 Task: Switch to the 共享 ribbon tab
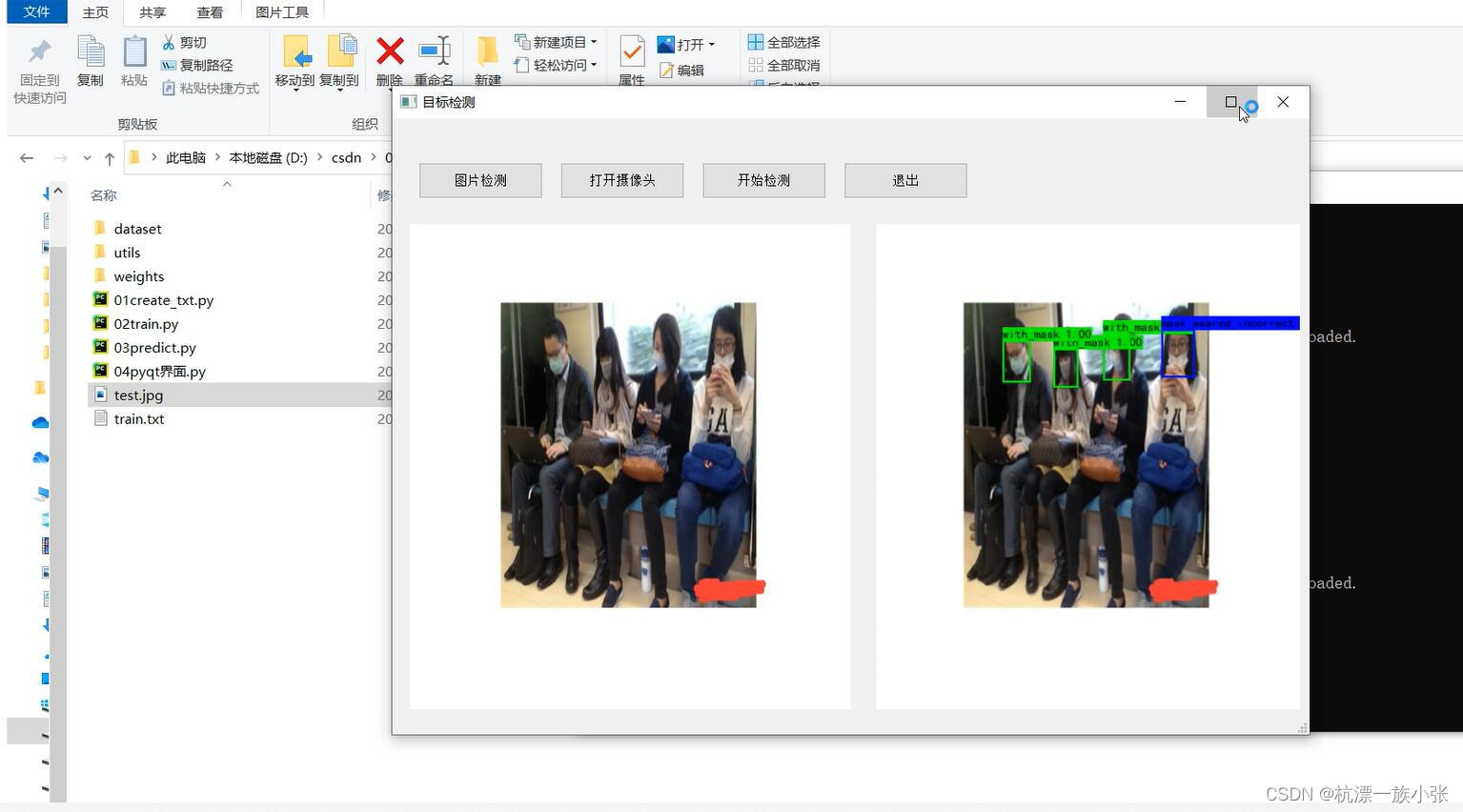coord(152,12)
